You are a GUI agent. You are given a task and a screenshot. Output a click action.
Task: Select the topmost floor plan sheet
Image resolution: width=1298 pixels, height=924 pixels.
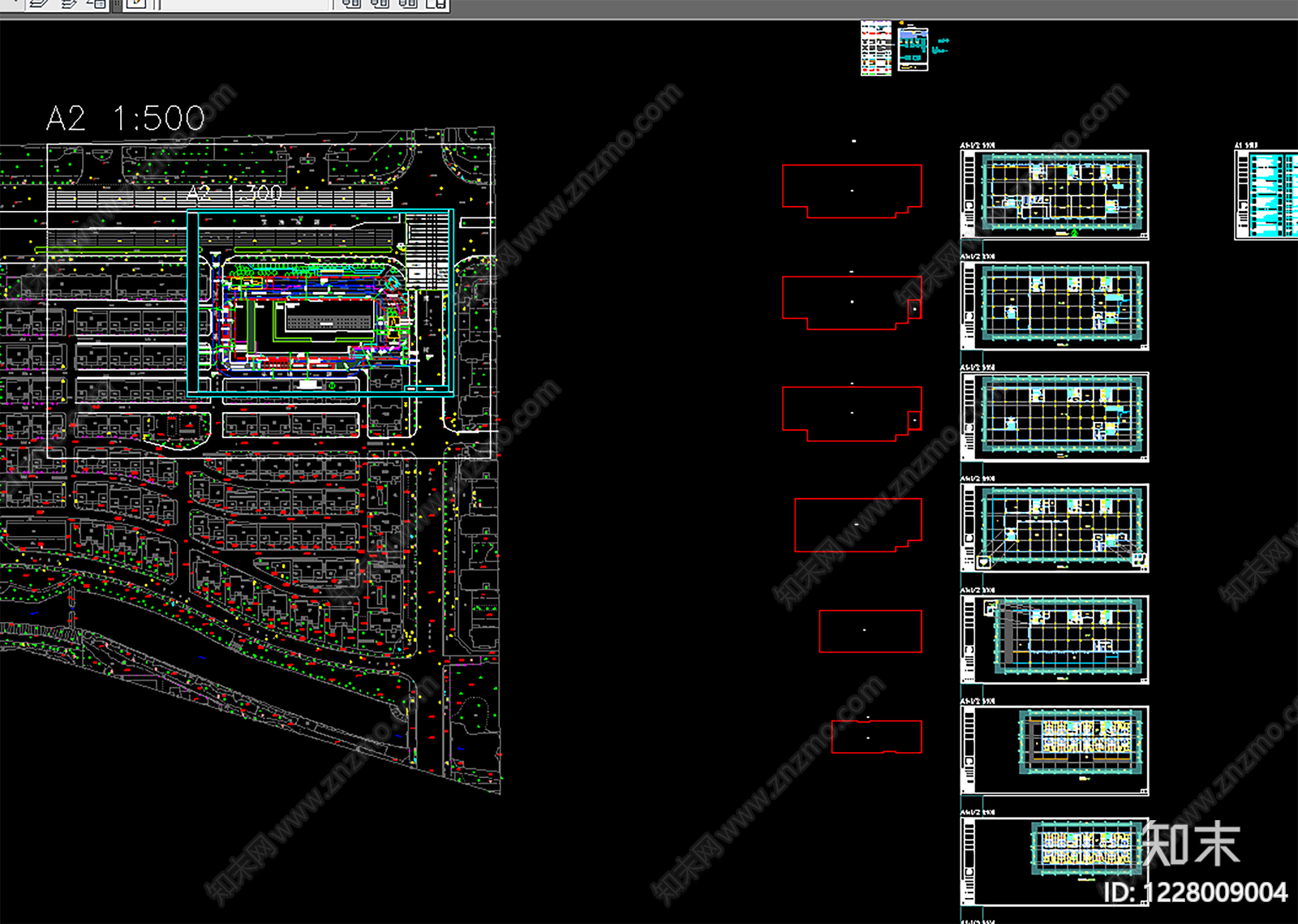[1055, 195]
